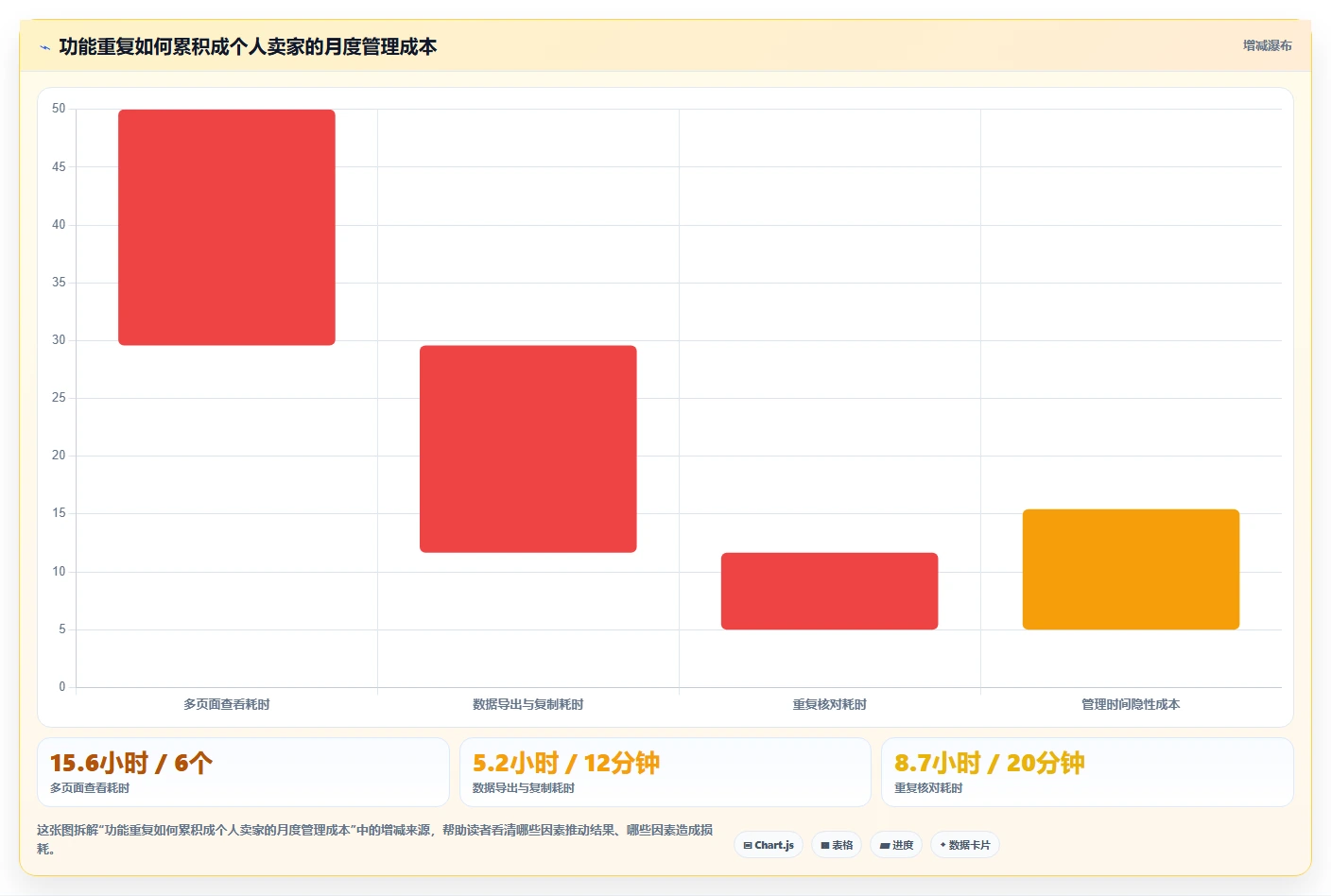Click the x-axis label 管理时间隐性成本

point(1131,704)
